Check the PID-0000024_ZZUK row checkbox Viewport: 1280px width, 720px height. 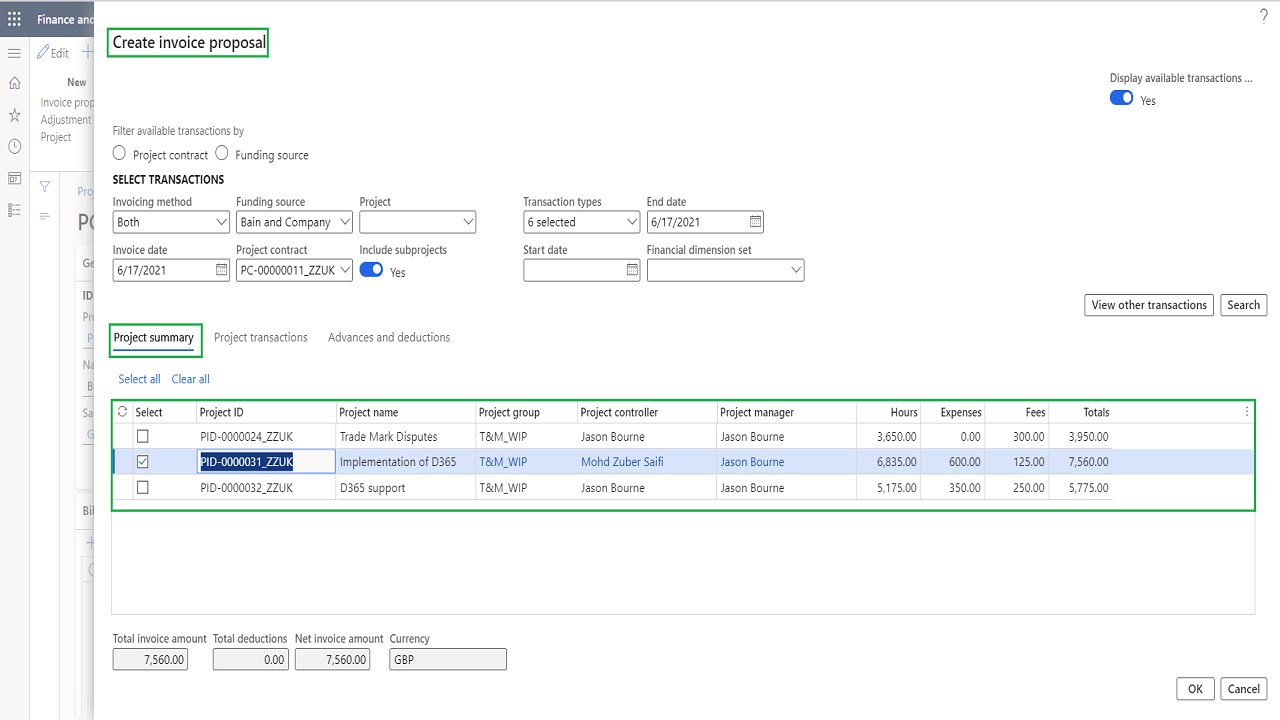coord(142,436)
